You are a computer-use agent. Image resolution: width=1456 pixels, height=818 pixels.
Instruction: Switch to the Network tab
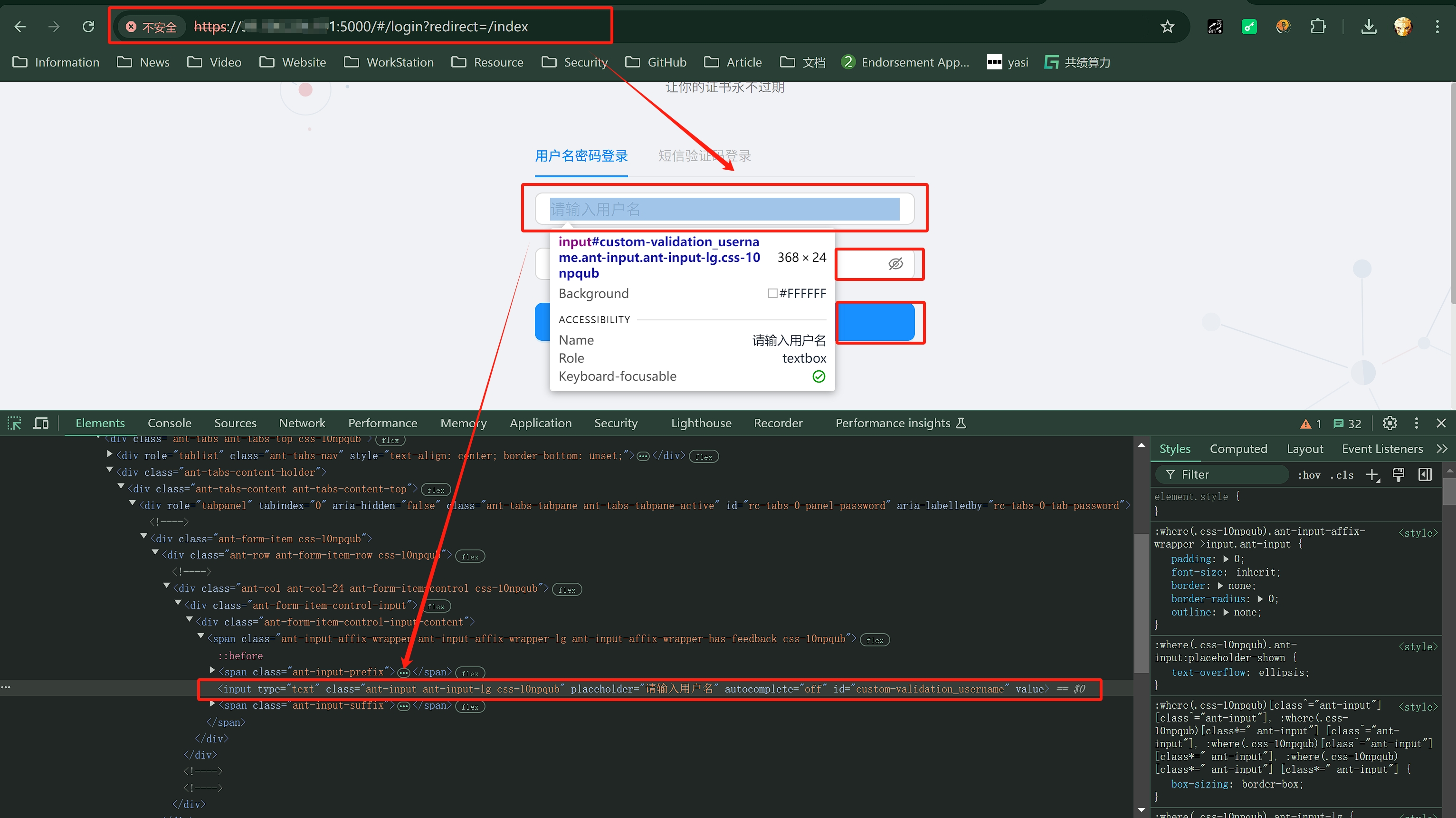(302, 423)
